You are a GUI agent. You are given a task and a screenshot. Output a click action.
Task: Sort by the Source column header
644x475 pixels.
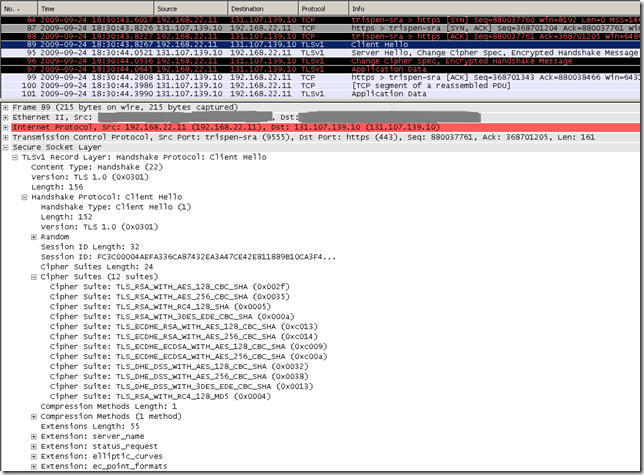[190, 8]
